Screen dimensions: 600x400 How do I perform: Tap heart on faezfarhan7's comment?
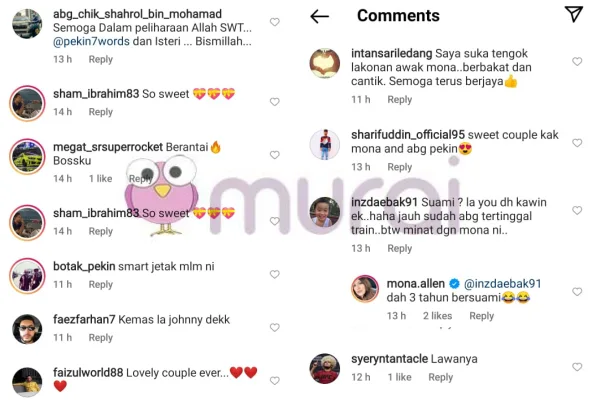274,327
